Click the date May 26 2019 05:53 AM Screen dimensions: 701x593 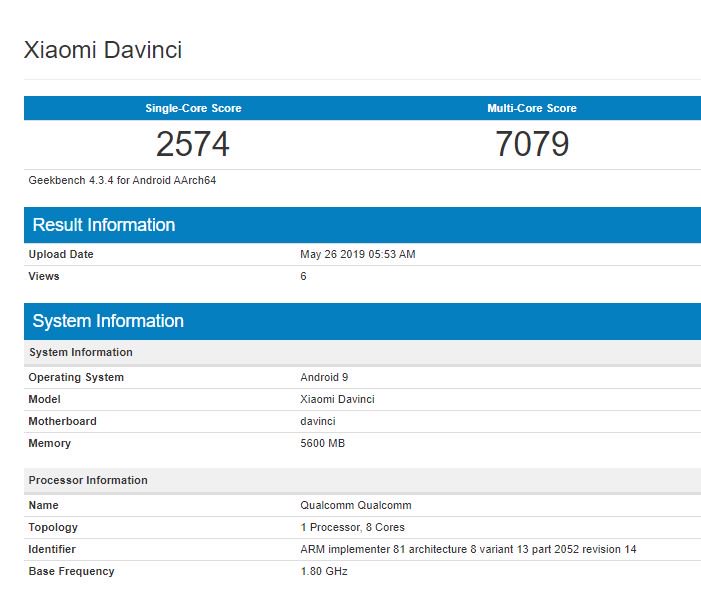coord(358,254)
